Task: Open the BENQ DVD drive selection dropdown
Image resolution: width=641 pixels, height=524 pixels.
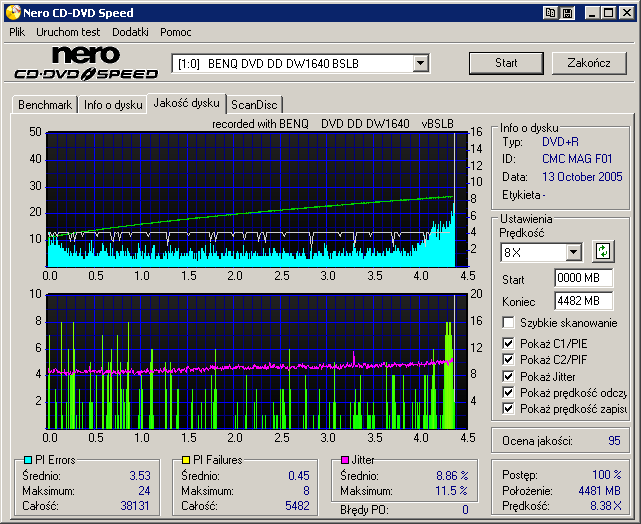Action: point(420,64)
